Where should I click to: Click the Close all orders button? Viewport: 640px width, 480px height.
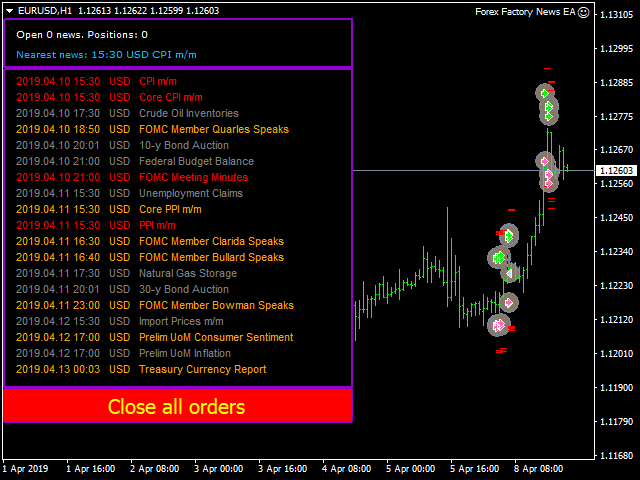coord(178,406)
